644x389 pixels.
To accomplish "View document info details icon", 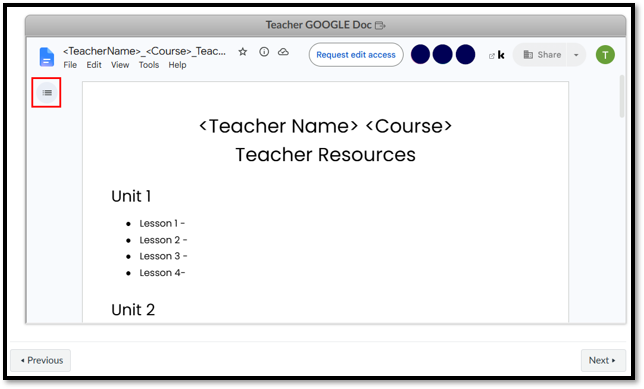I will [x=264, y=52].
